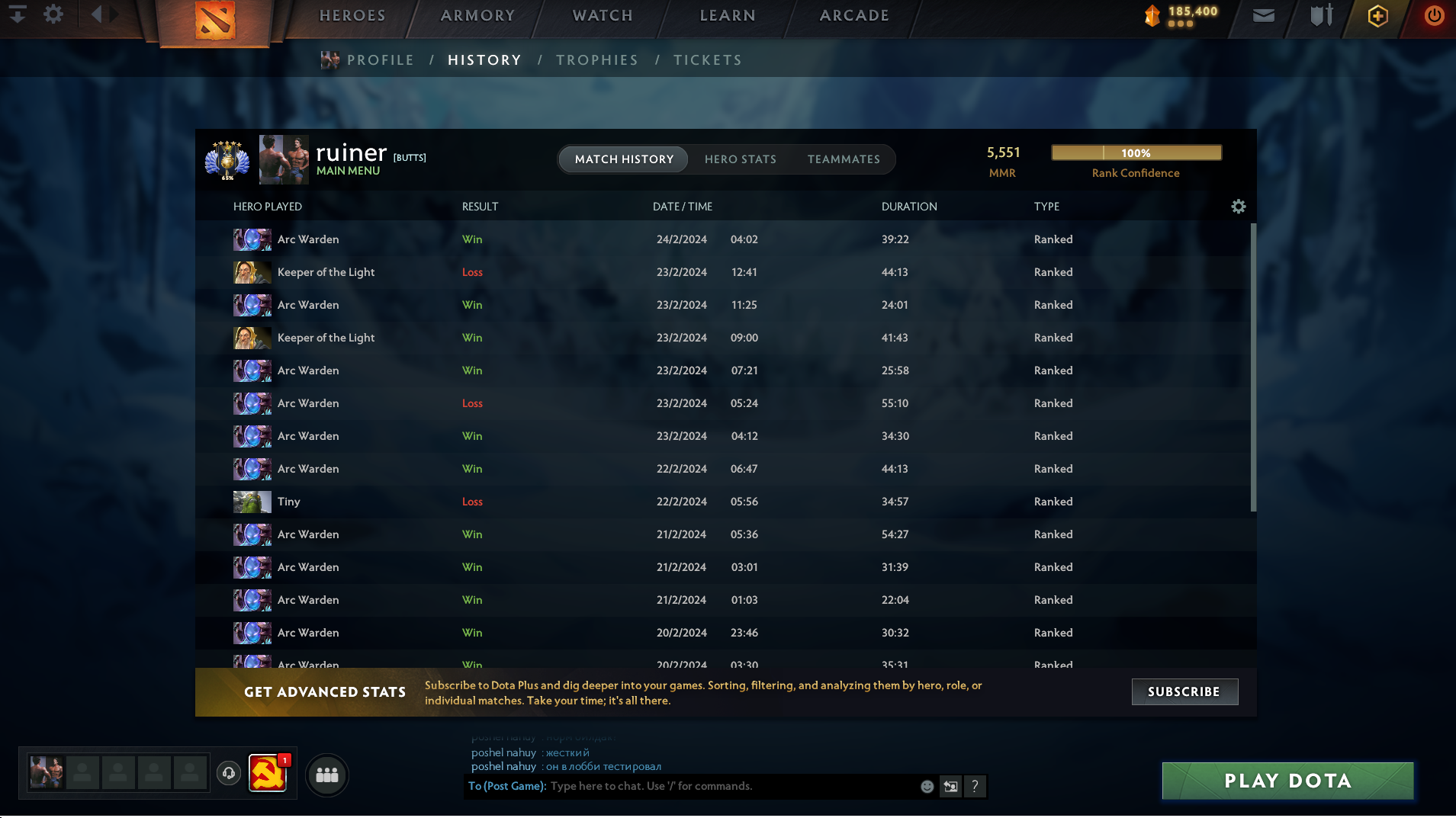1456x818 pixels.
Task: Expand the minimize-dashboard arrow at top left
Action: 17,14
